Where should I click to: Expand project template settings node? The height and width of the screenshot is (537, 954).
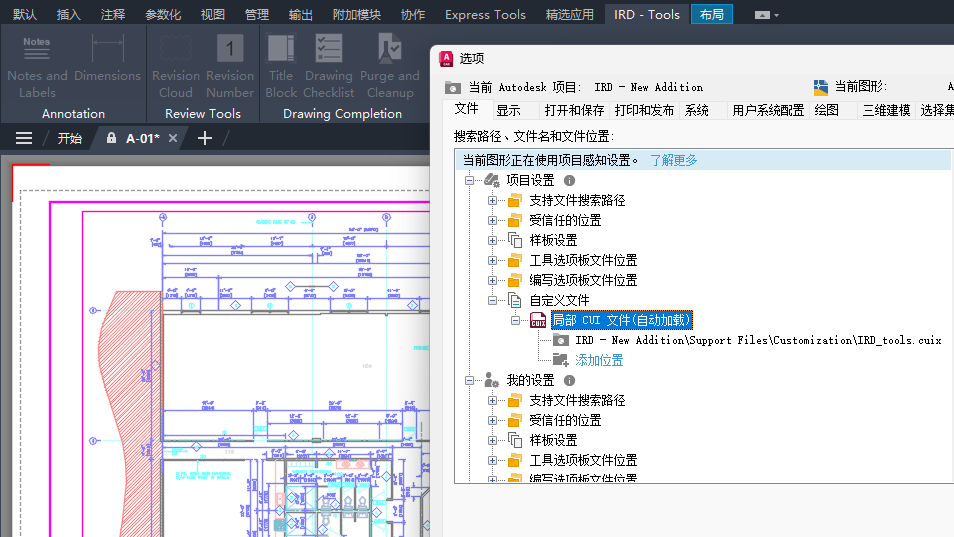pyautogui.click(x=492, y=240)
